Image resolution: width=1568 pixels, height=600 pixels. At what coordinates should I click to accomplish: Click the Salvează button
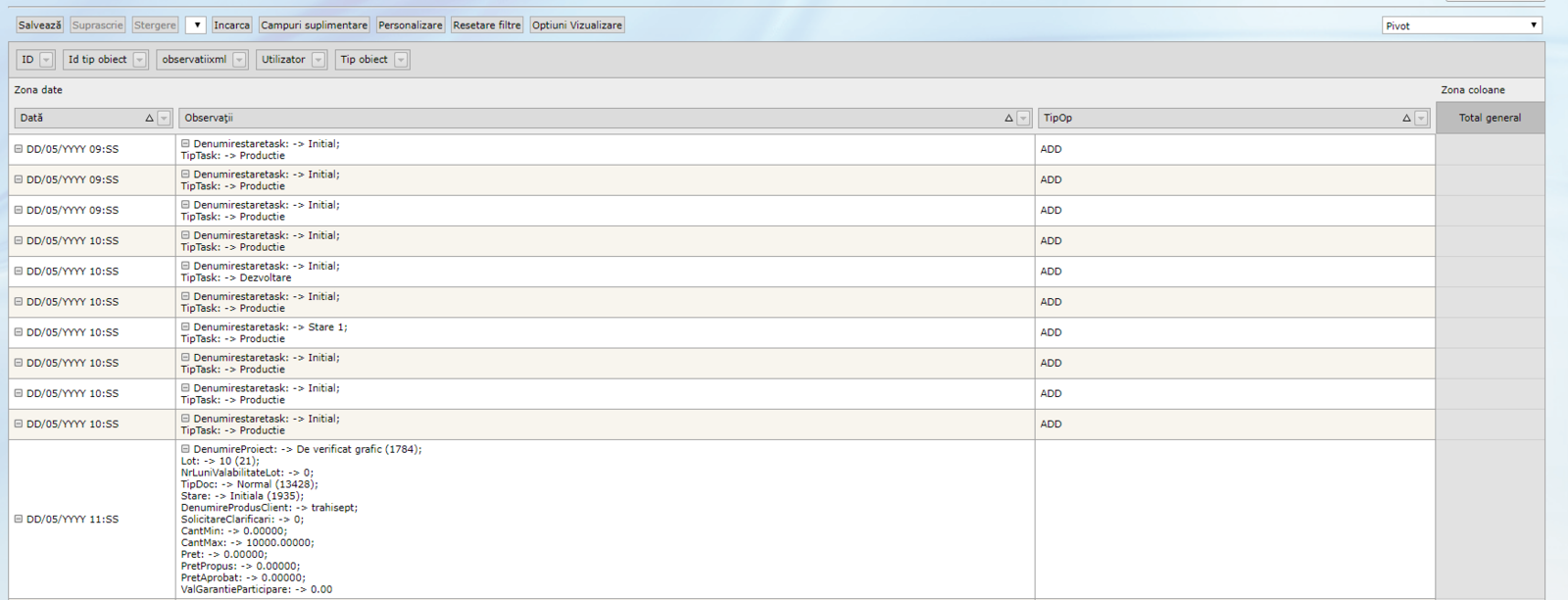click(x=39, y=25)
